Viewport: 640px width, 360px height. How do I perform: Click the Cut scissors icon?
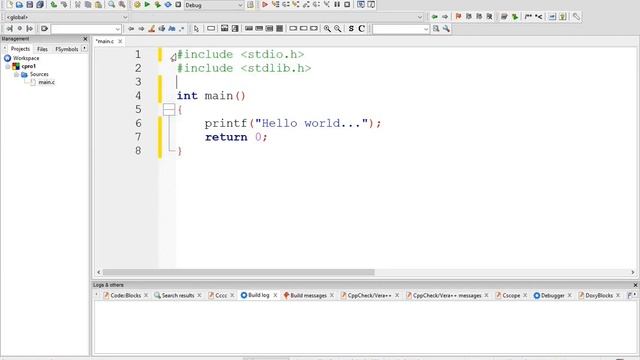[78, 5]
